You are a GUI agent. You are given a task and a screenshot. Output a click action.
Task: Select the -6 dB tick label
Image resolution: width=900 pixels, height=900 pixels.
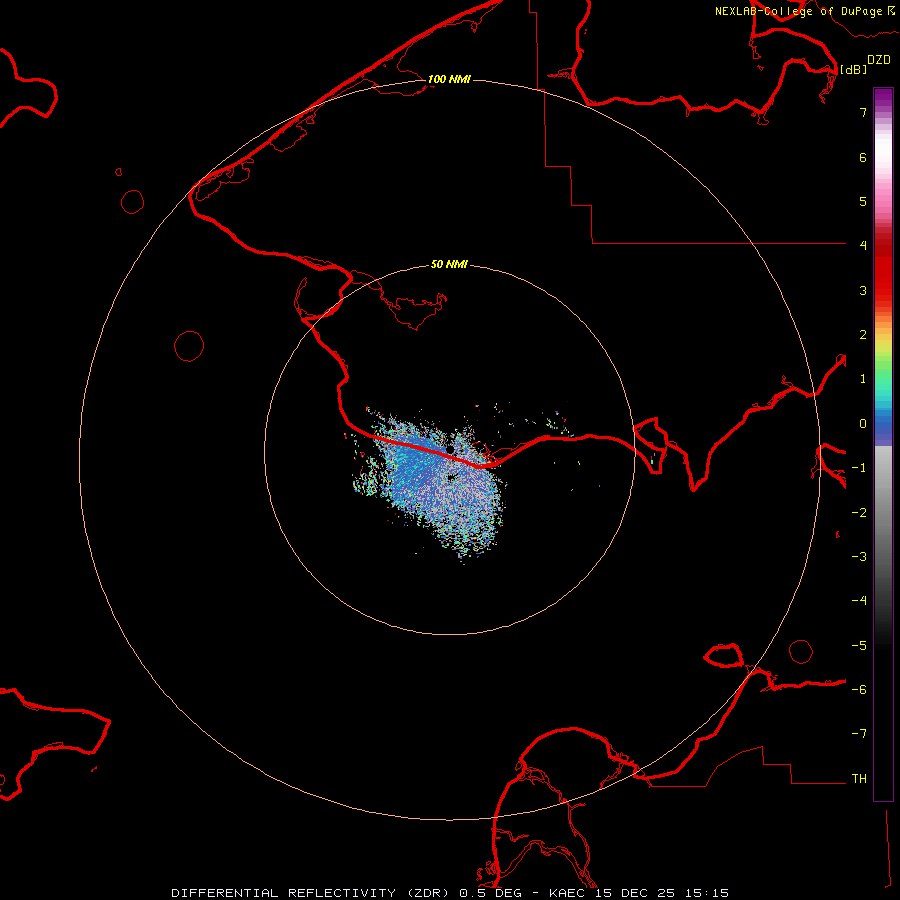(x=859, y=690)
